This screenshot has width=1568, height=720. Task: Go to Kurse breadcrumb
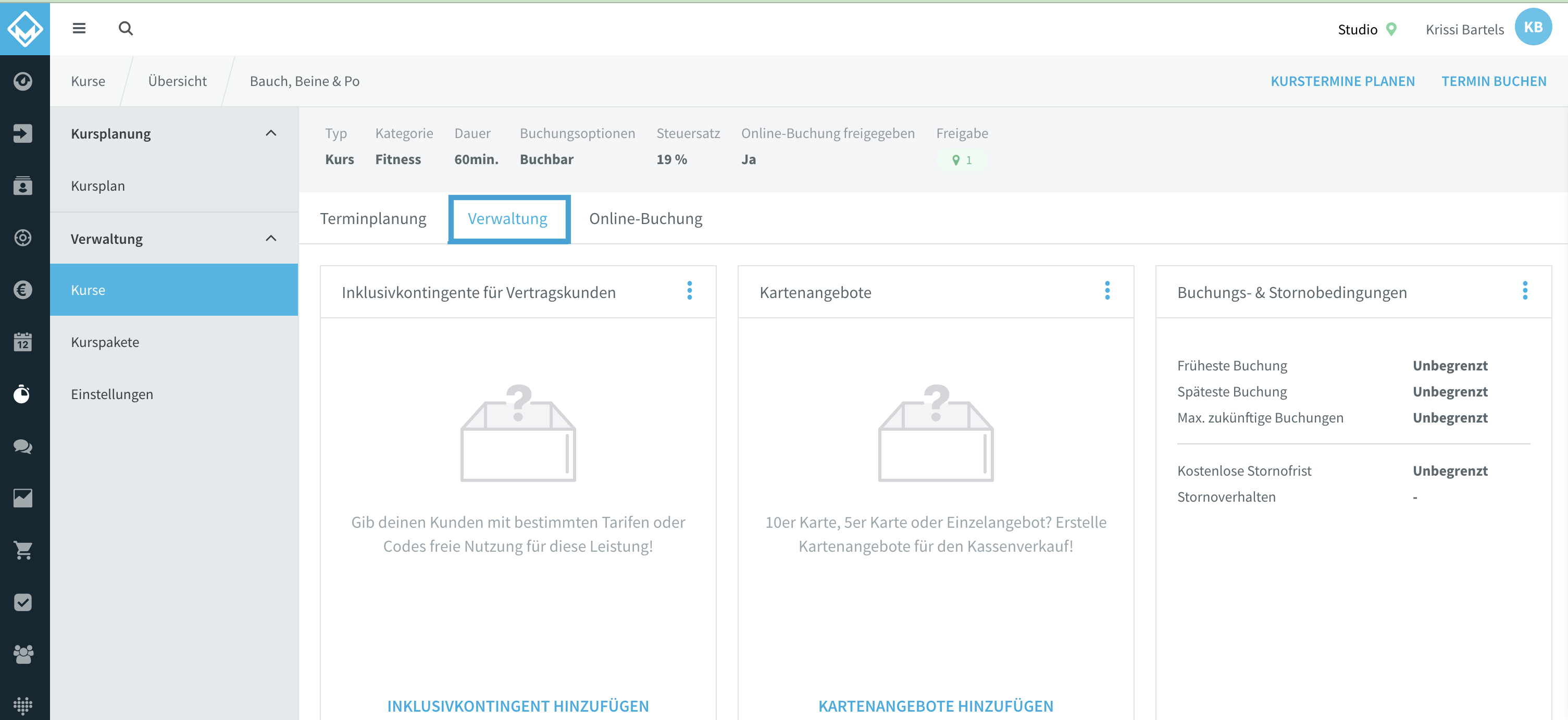[x=88, y=81]
